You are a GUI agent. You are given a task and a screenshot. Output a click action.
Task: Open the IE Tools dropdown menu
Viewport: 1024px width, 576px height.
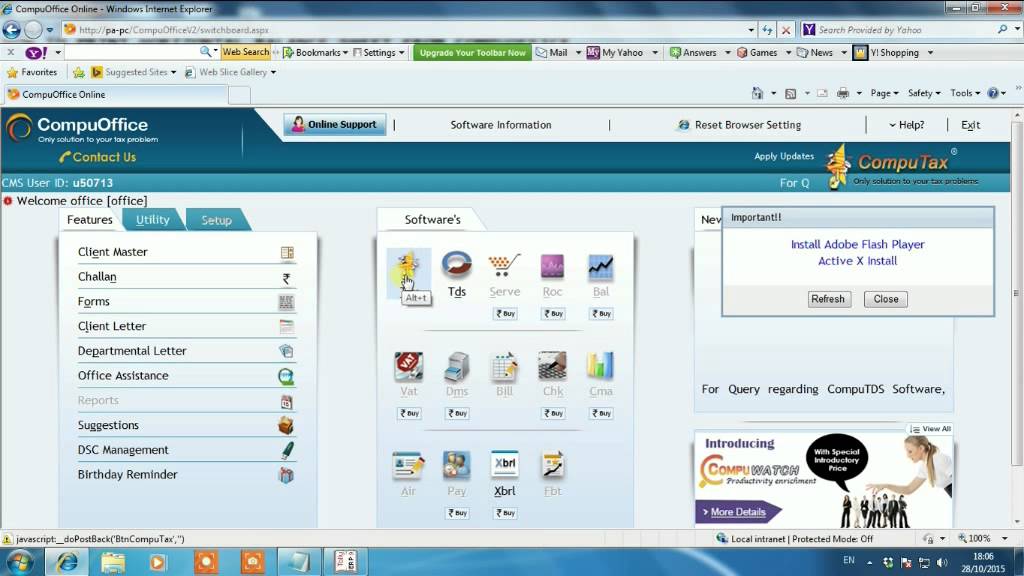(x=965, y=93)
